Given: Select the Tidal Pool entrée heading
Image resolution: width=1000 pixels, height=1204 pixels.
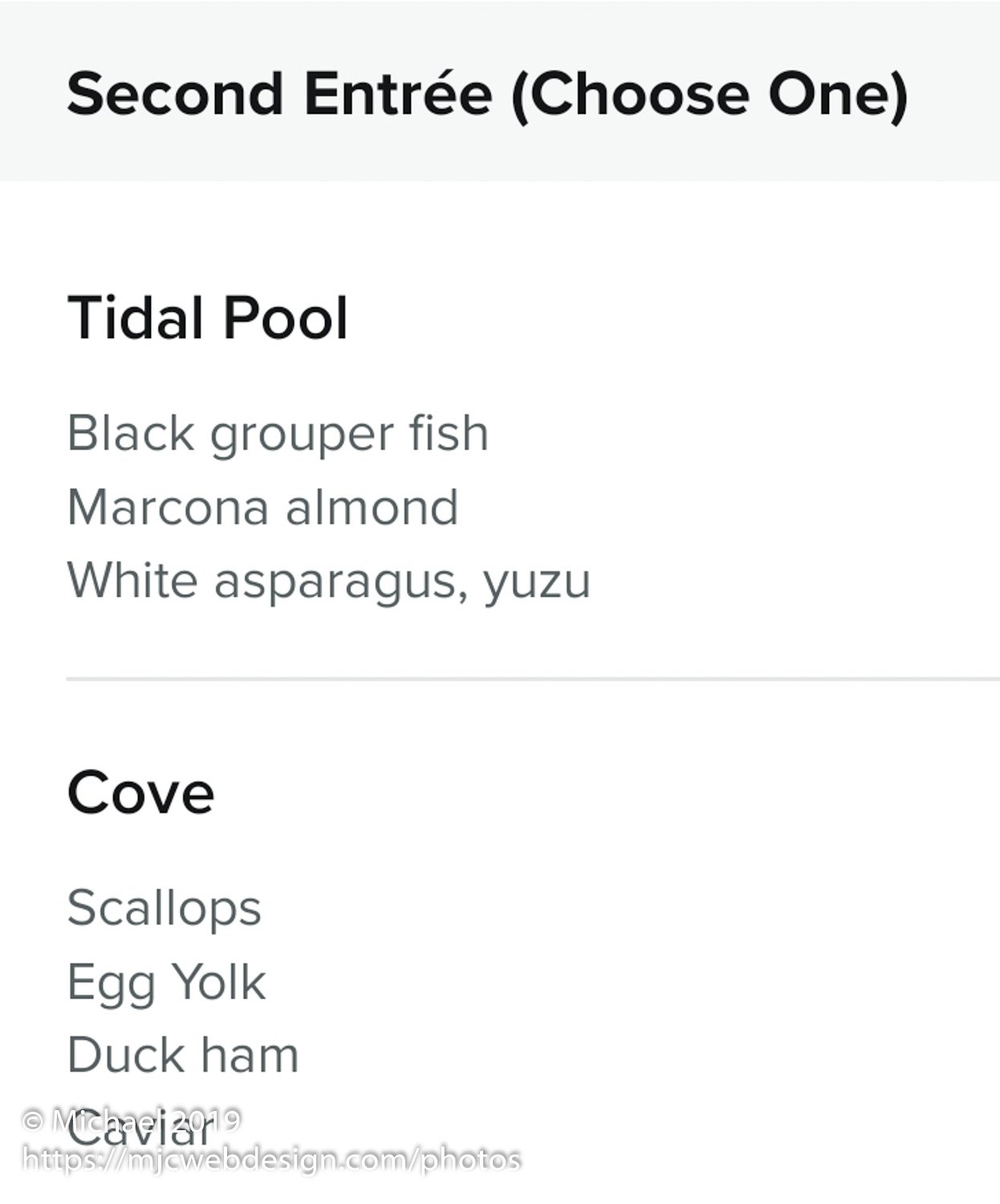Looking at the screenshot, I should [x=207, y=318].
